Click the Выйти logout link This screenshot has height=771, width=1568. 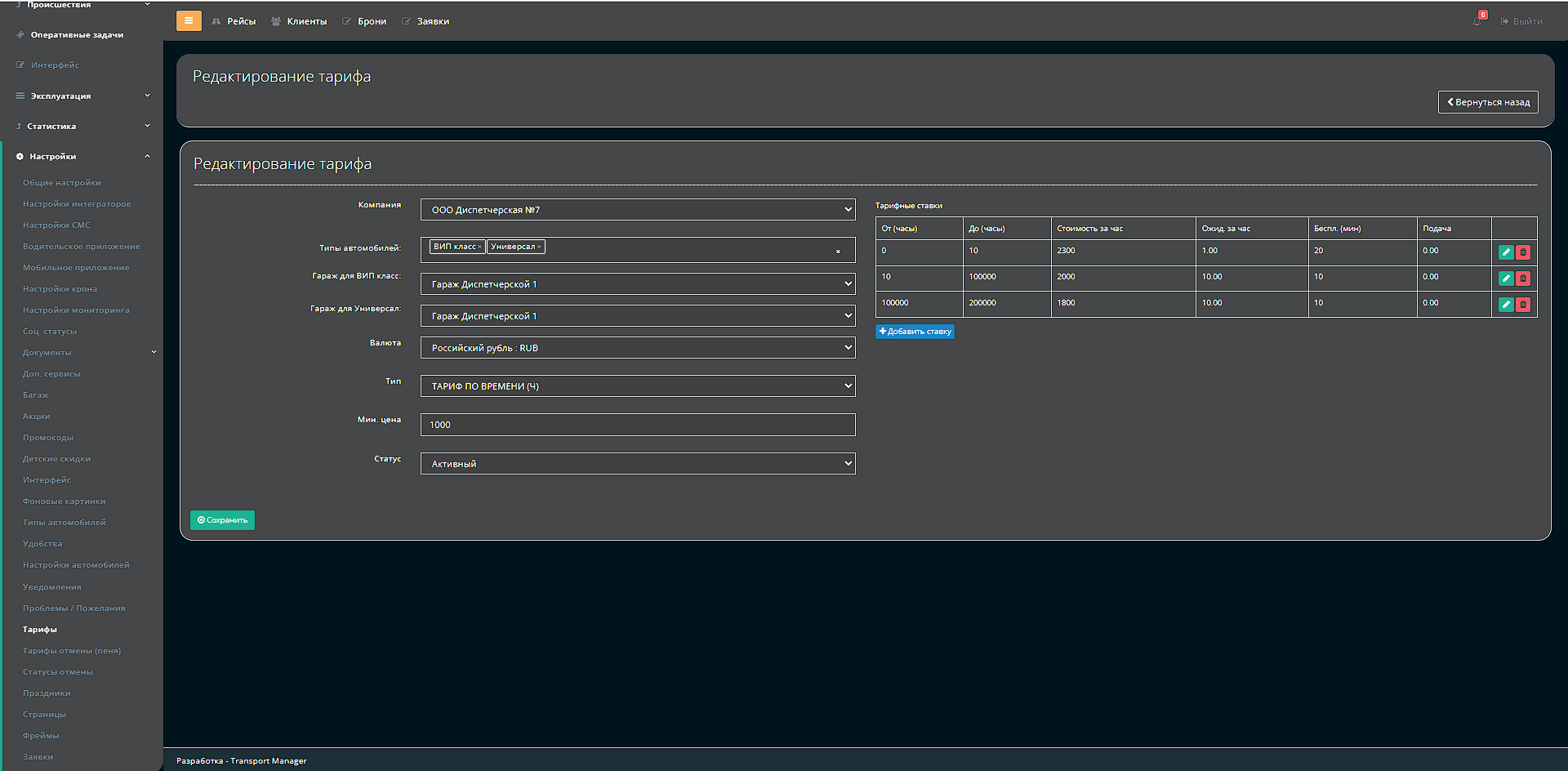1521,21
